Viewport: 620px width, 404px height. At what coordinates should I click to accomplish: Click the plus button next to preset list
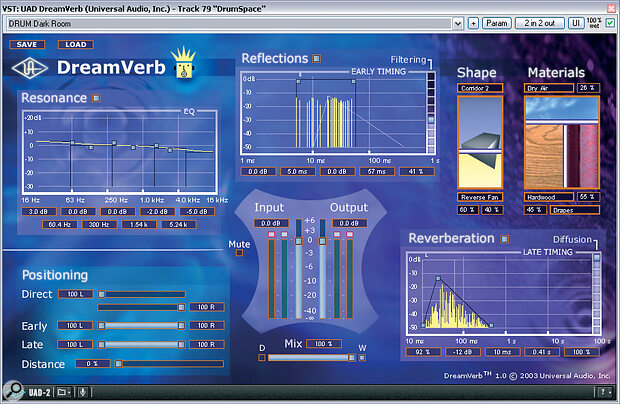tap(473, 23)
